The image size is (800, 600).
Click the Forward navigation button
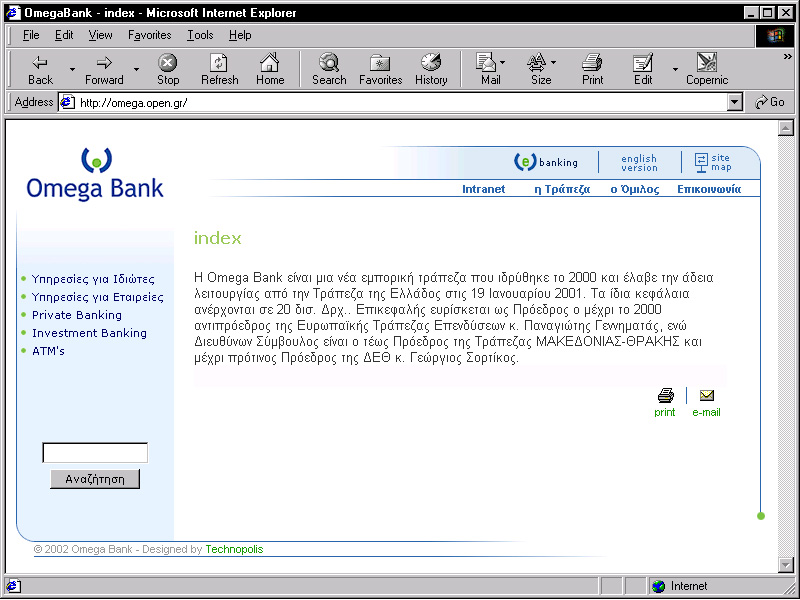(104, 69)
